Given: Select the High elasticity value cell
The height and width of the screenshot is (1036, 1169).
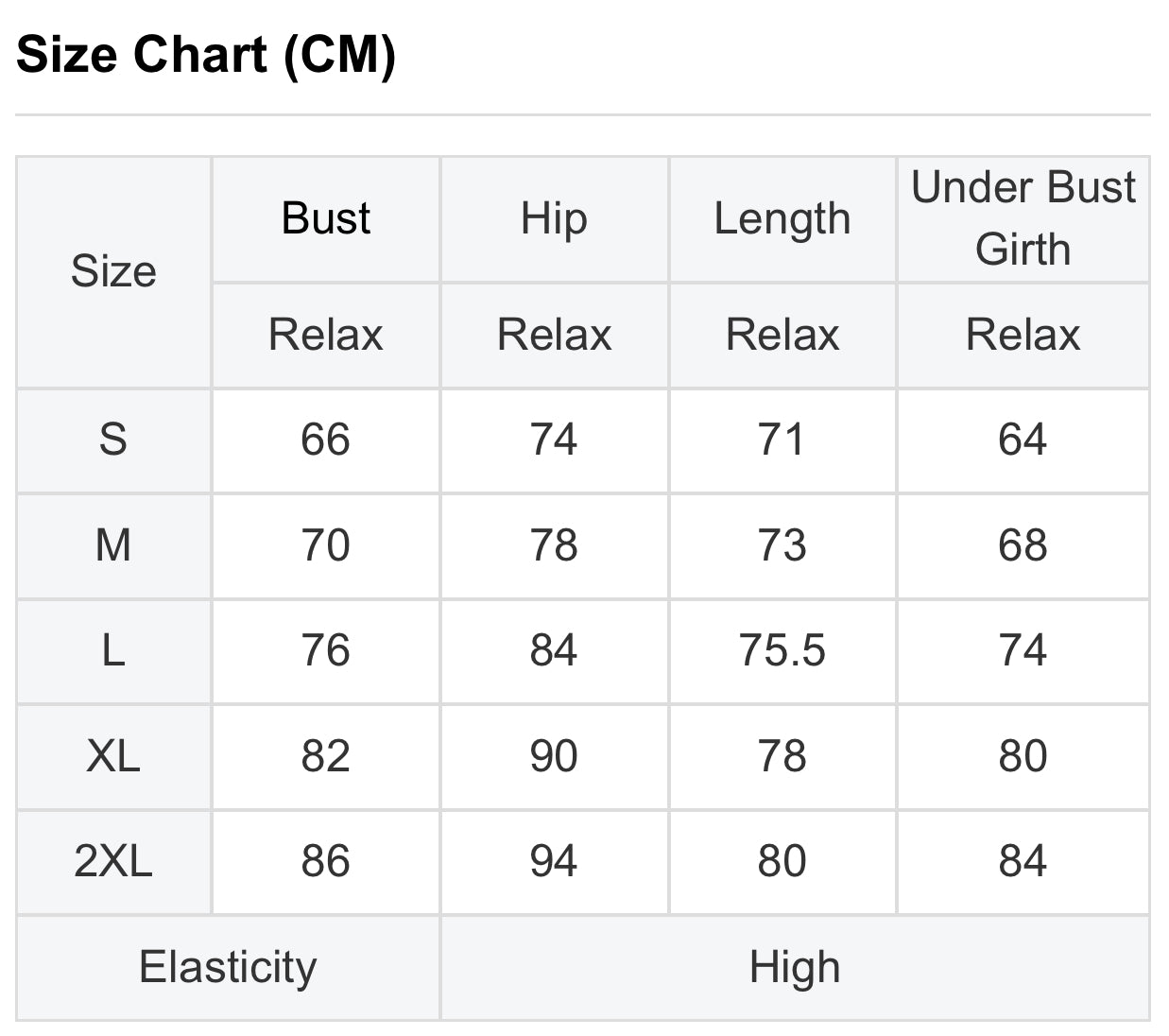Looking at the screenshot, I should [794, 967].
